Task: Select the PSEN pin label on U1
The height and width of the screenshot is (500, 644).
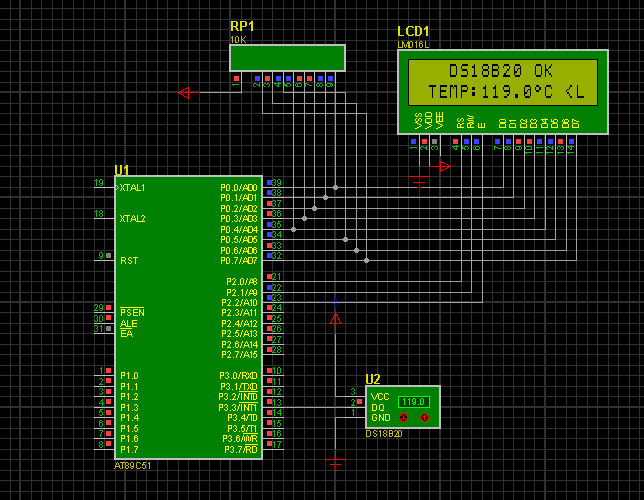Action: pyautogui.click(x=132, y=312)
